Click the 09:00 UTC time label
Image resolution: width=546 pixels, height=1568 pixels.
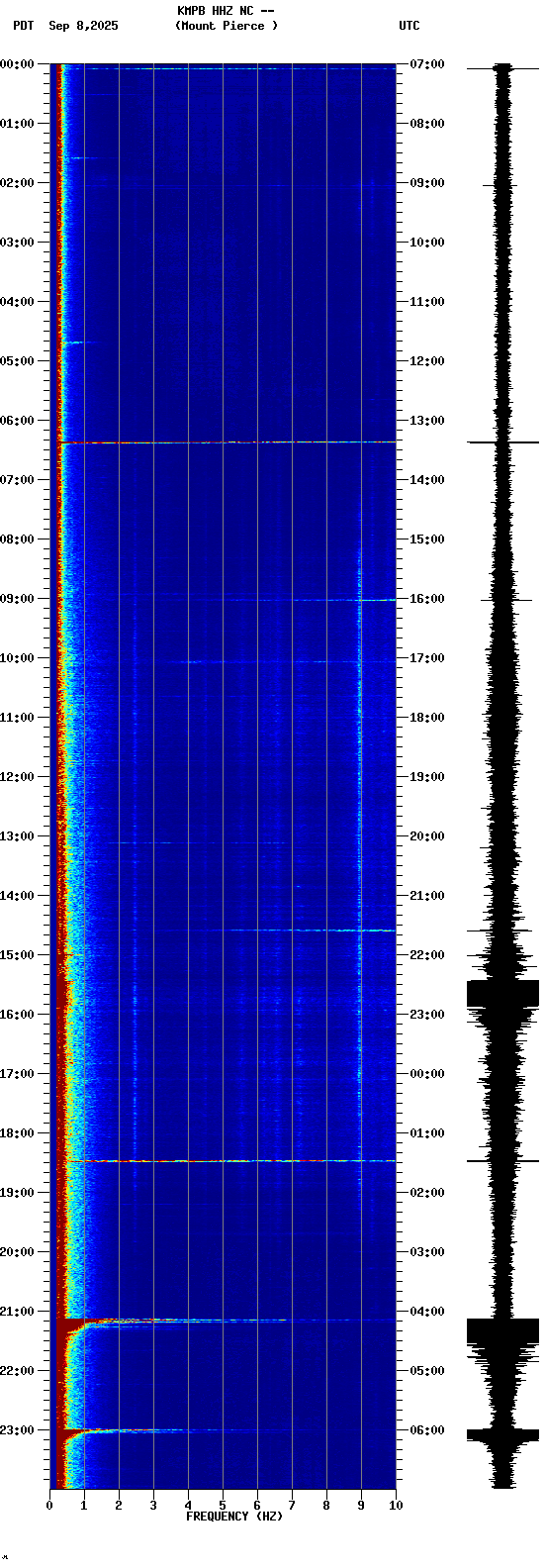coord(427,183)
